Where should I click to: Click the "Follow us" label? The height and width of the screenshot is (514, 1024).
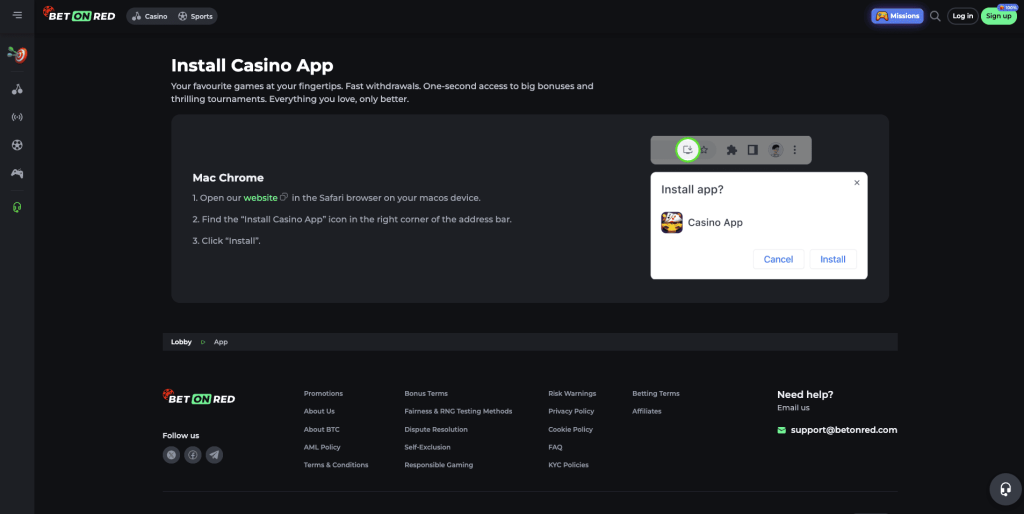pos(181,435)
